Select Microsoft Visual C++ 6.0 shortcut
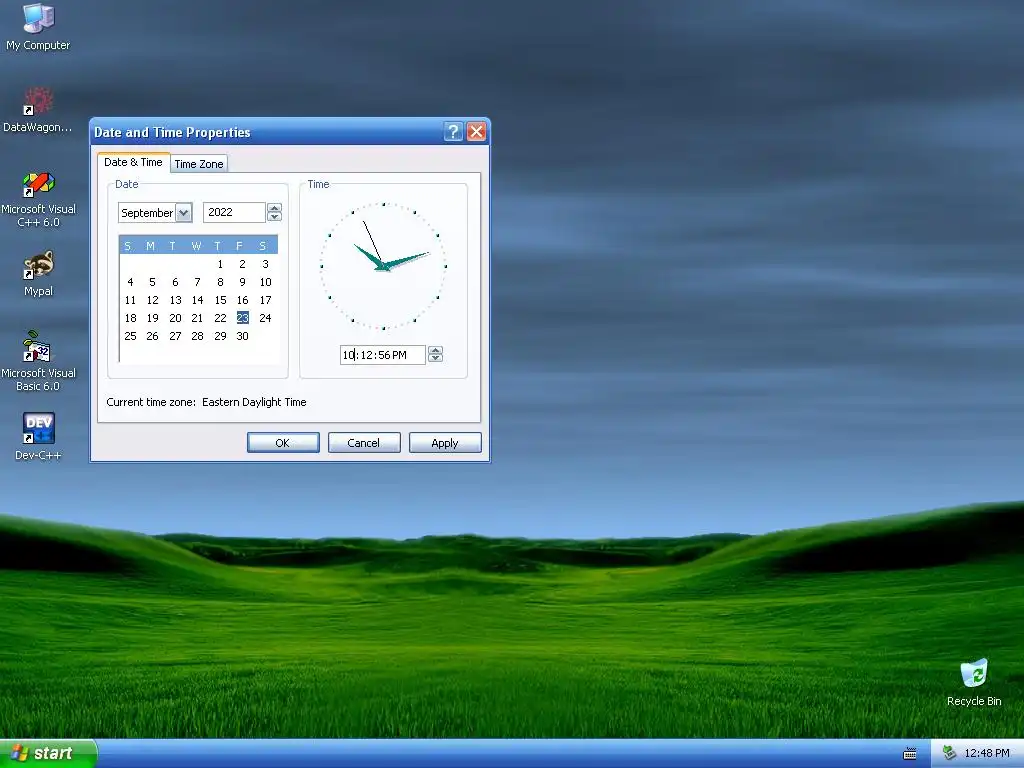This screenshot has height=768, width=1024. [38, 199]
